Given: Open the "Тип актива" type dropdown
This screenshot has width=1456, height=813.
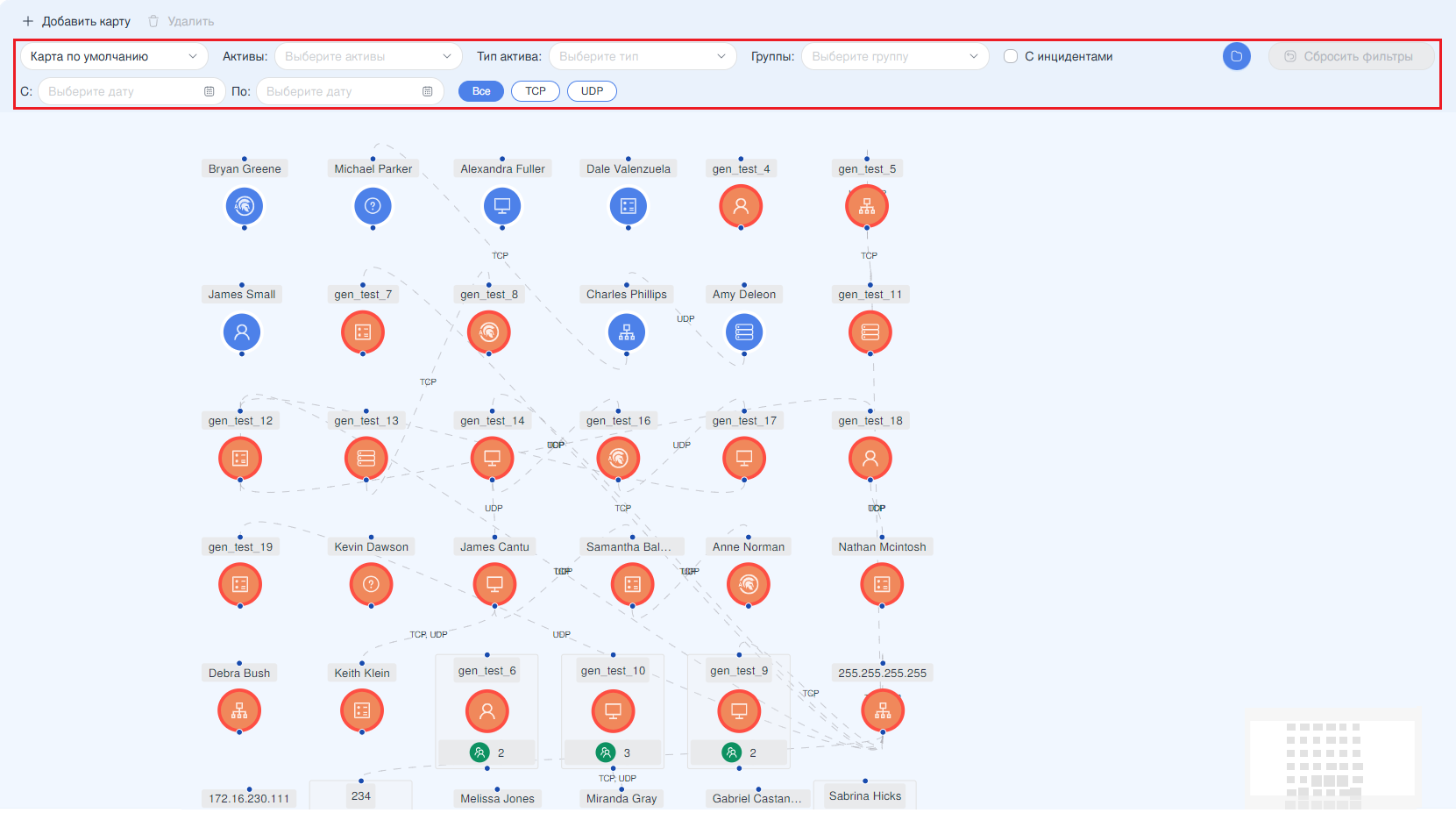Looking at the screenshot, I should coord(642,56).
